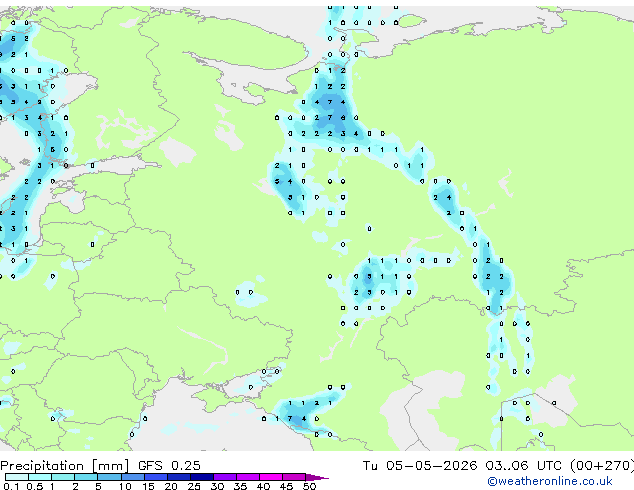634x490 pixels.
Task: Click the 'GFS 0.25' model label
Action: click(x=169, y=466)
